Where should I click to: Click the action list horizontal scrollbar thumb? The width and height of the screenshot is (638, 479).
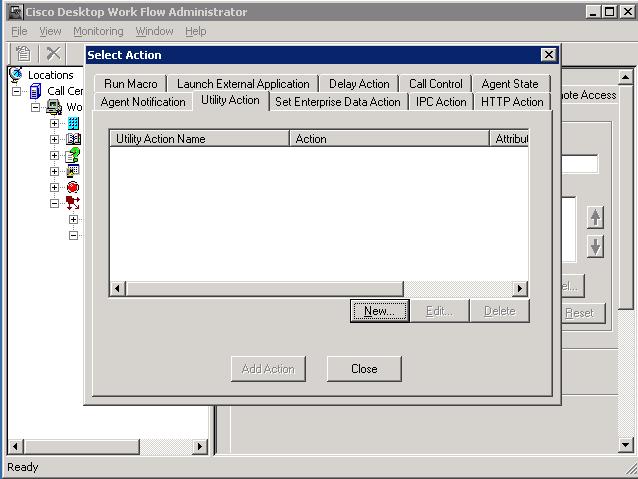tap(264, 289)
